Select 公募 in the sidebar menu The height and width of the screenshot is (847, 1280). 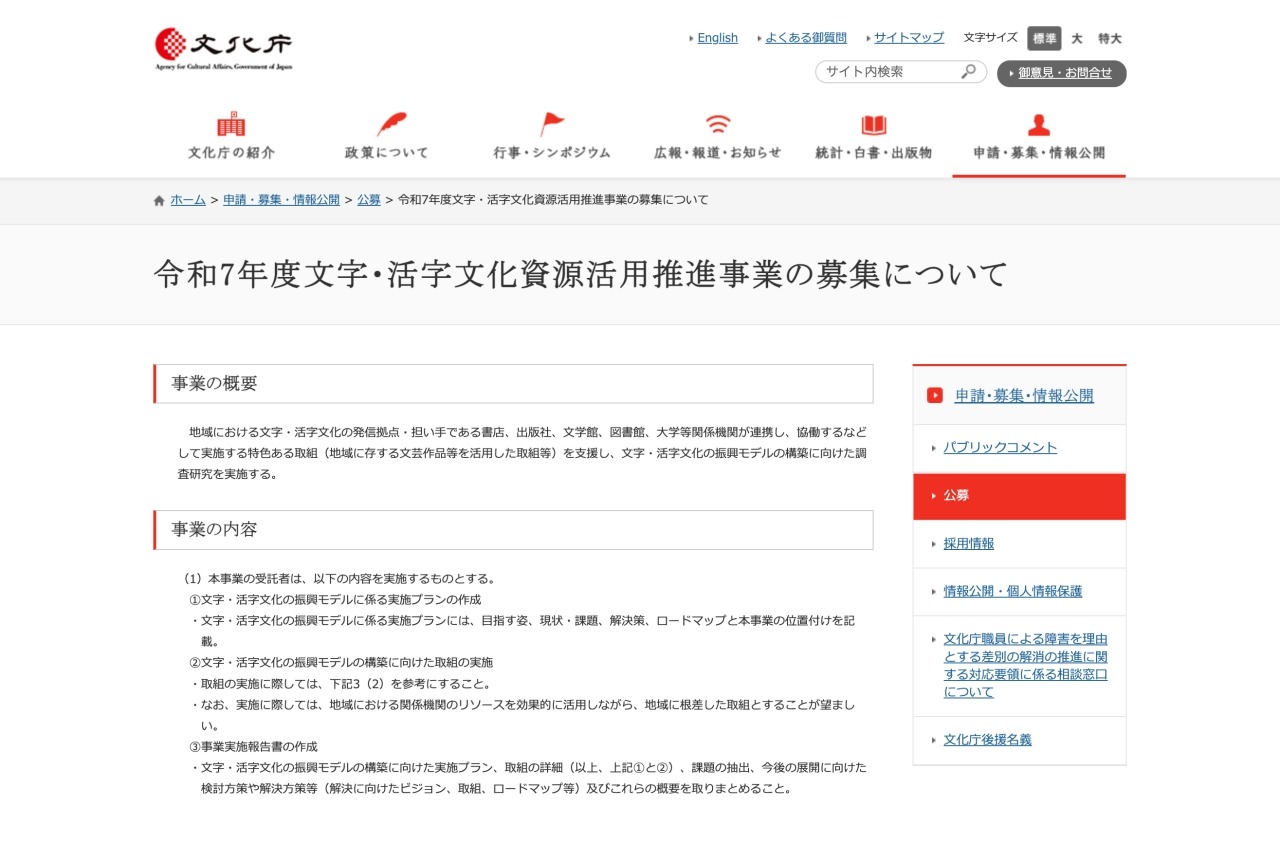[956, 496]
